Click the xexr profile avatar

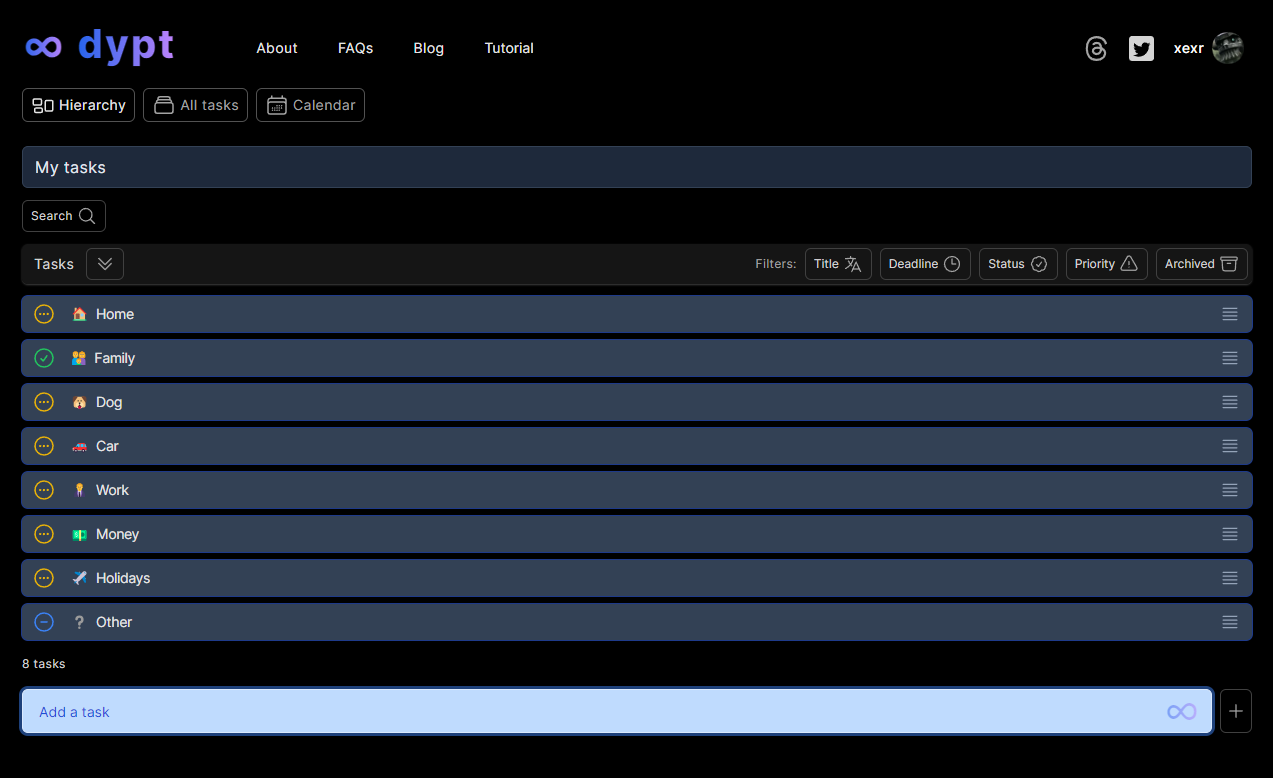pos(1227,48)
